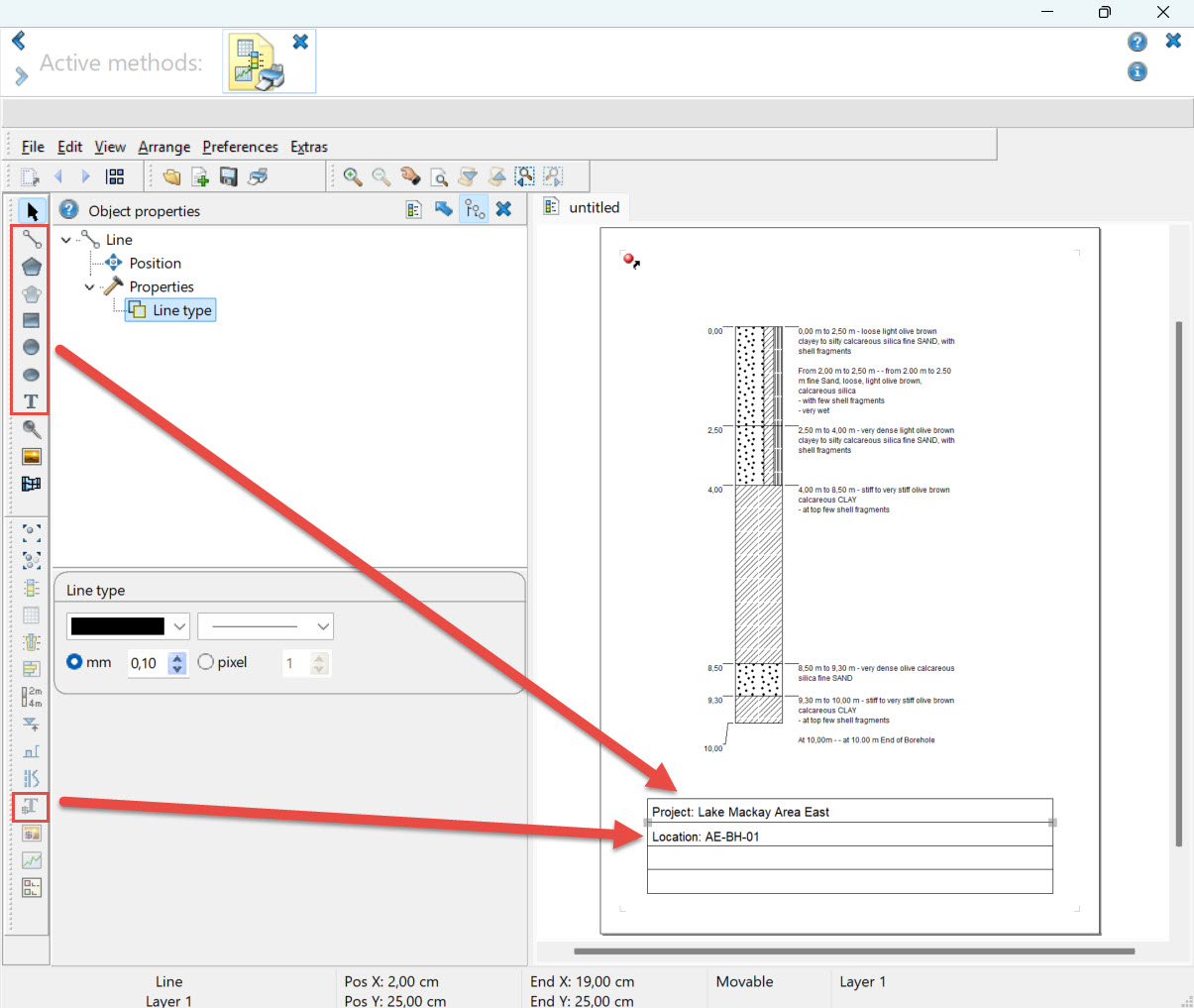
Task: Open the line color dropdown
Action: 179,626
